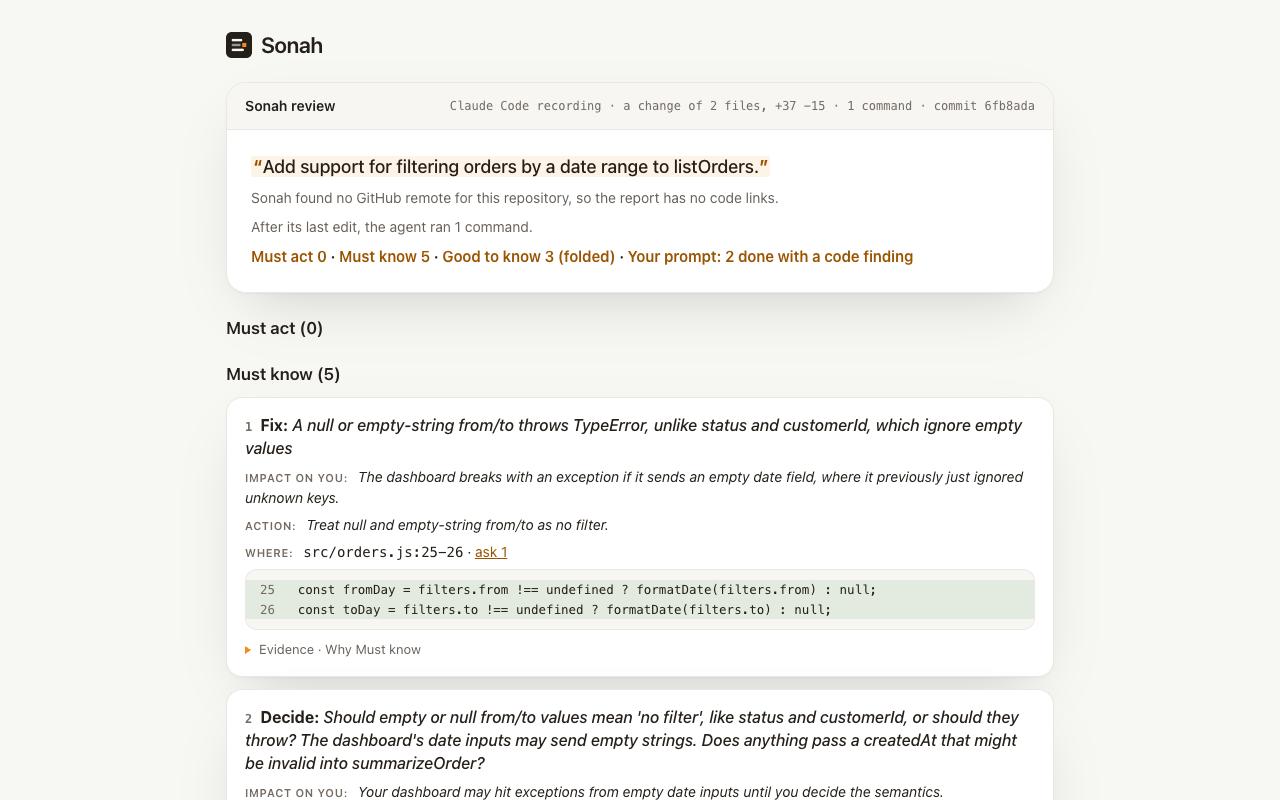Jump to 'Must act 0' summary link

coord(289,257)
